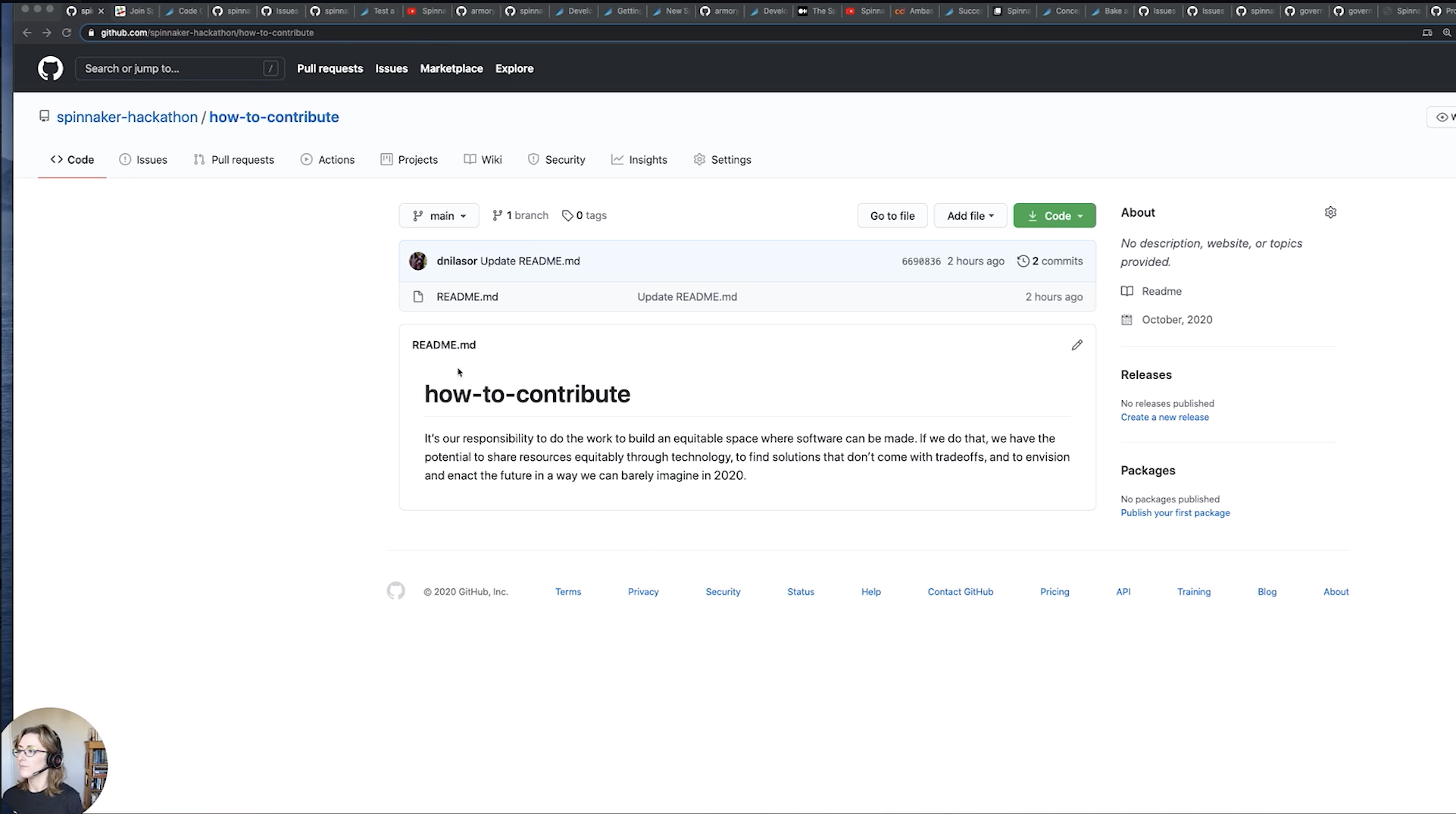Click the README.md file icon in file list
The height and width of the screenshot is (814, 1456).
418,296
